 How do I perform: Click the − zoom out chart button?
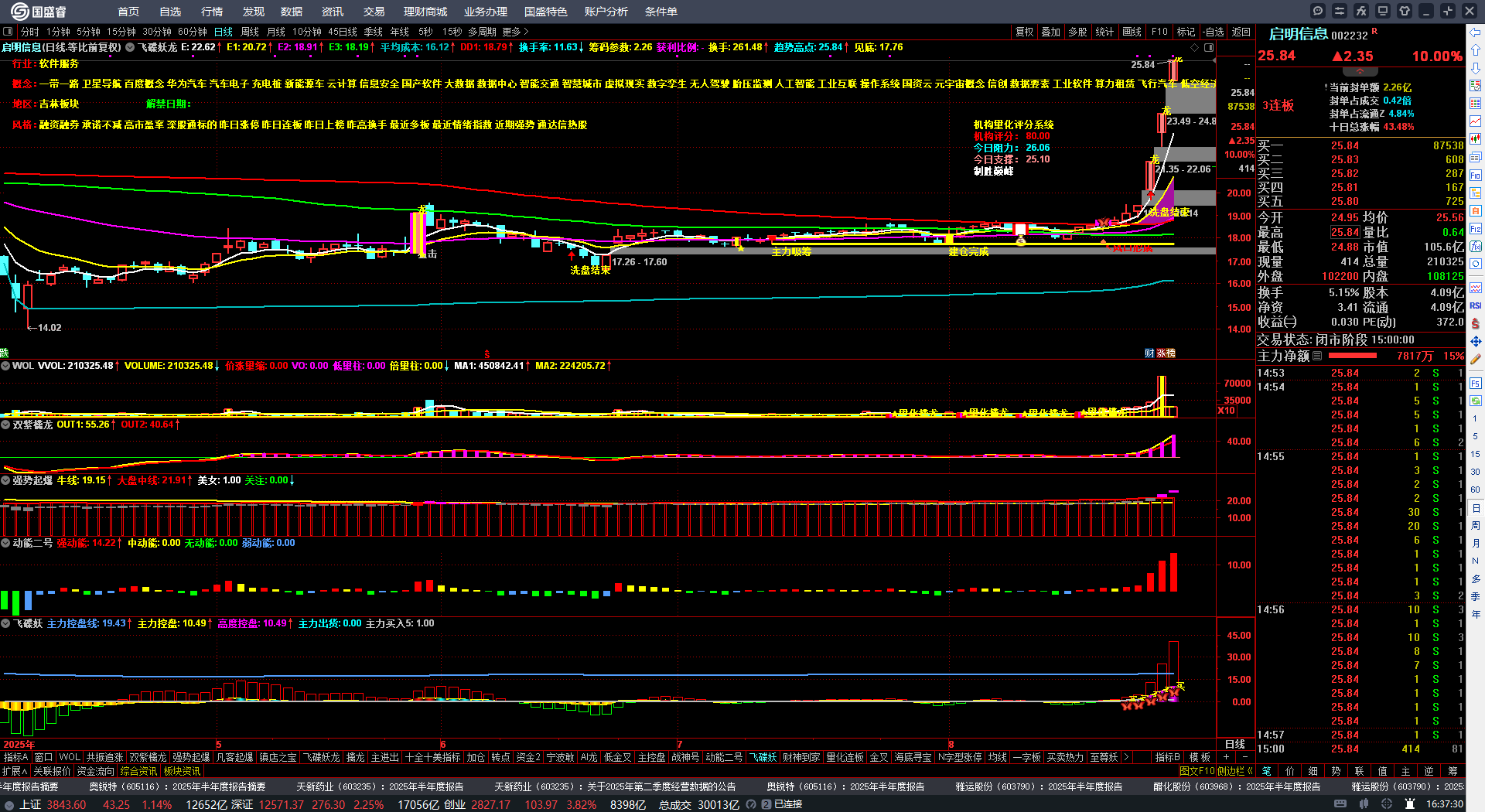(x=1244, y=757)
